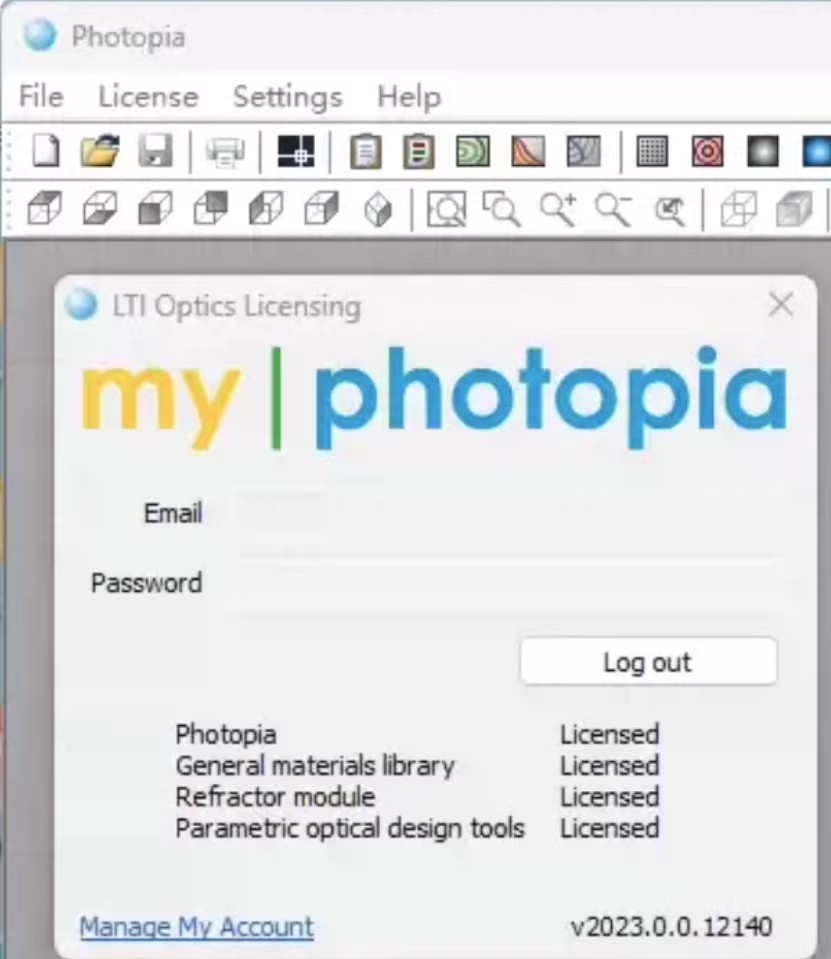
Task: Click the Log out button
Action: point(648,661)
